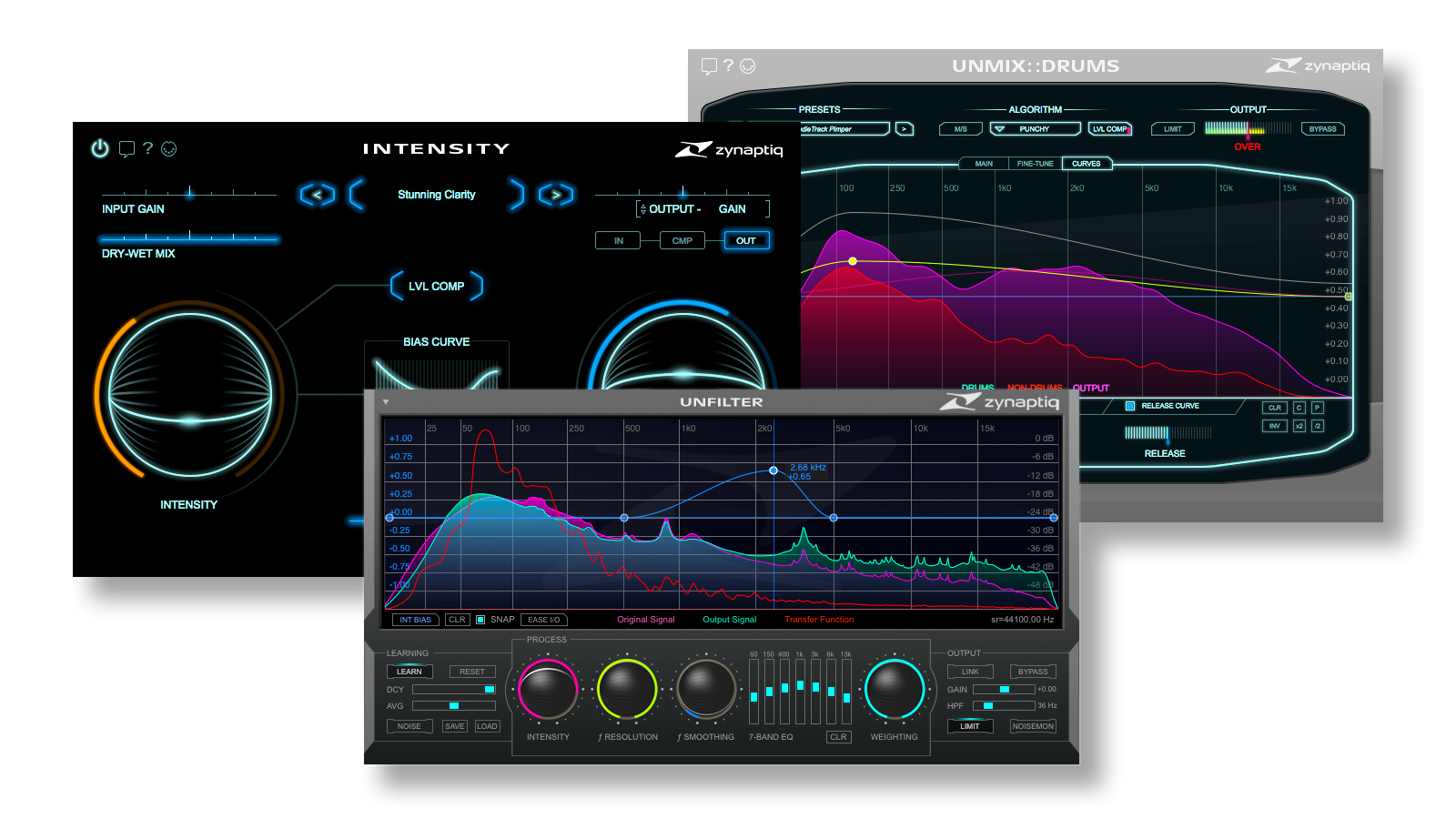Screen dimensions: 1456x819
Task: Toggle LINK in the UNFILTER output section
Action: [970, 672]
